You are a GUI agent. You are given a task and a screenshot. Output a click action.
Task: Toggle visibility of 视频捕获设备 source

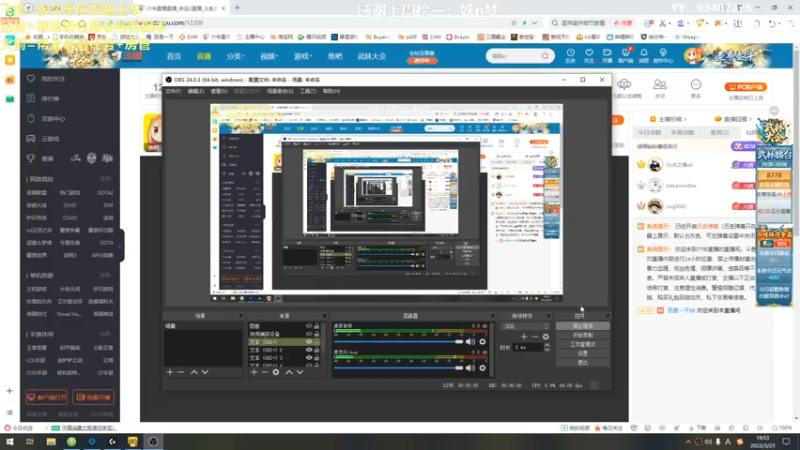point(309,334)
